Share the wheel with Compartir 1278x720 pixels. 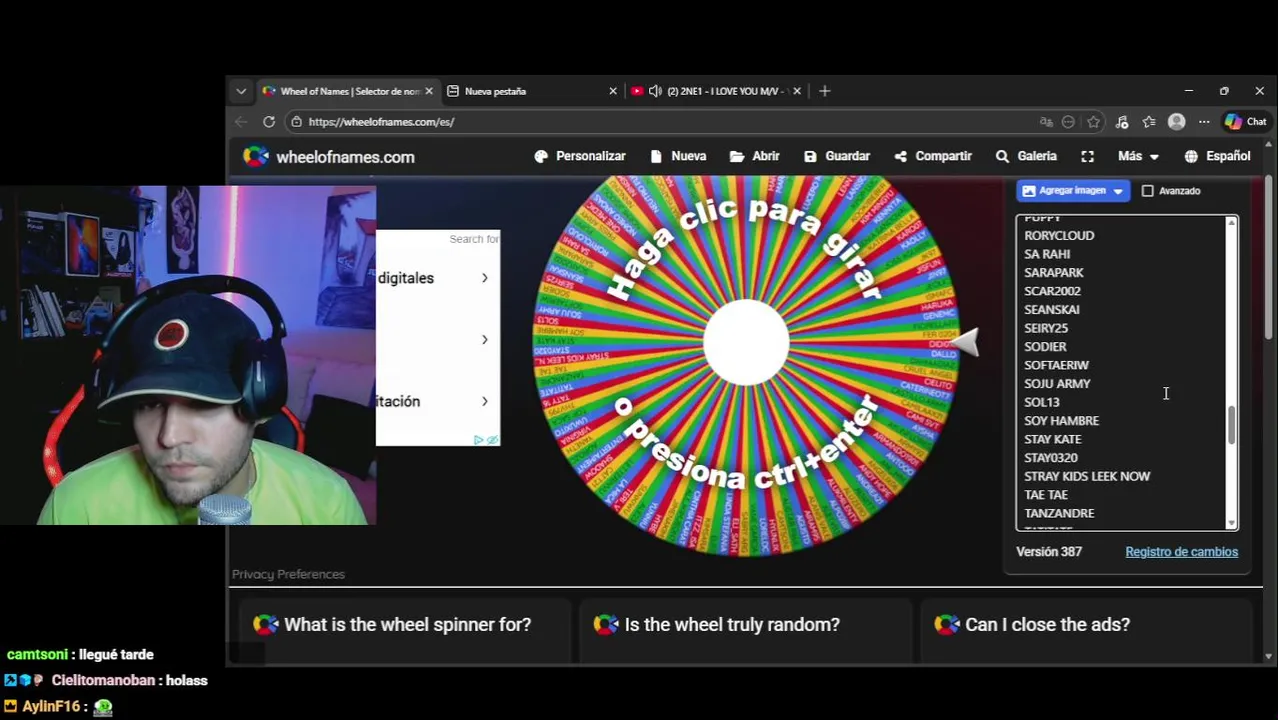933,156
